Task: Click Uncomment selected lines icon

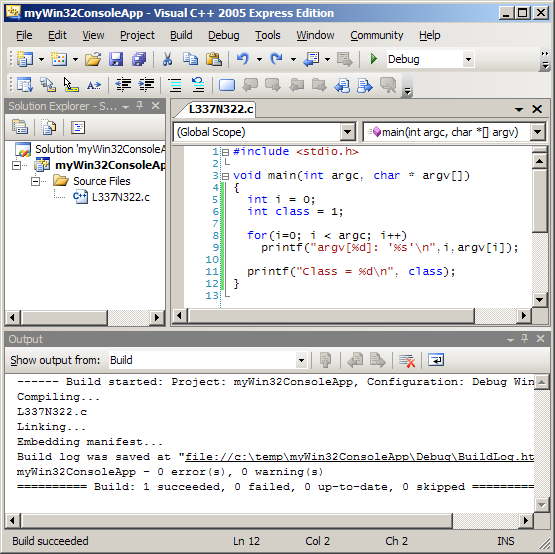Action: point(198,85)
